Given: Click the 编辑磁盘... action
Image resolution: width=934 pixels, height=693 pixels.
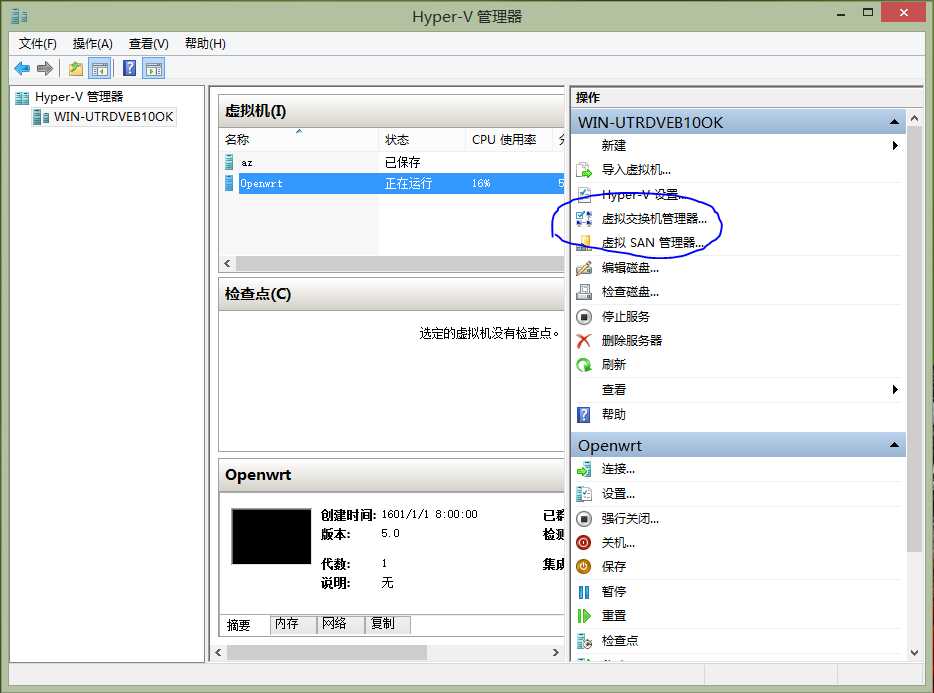Looking at the screenshot, I should click(630, 268).
